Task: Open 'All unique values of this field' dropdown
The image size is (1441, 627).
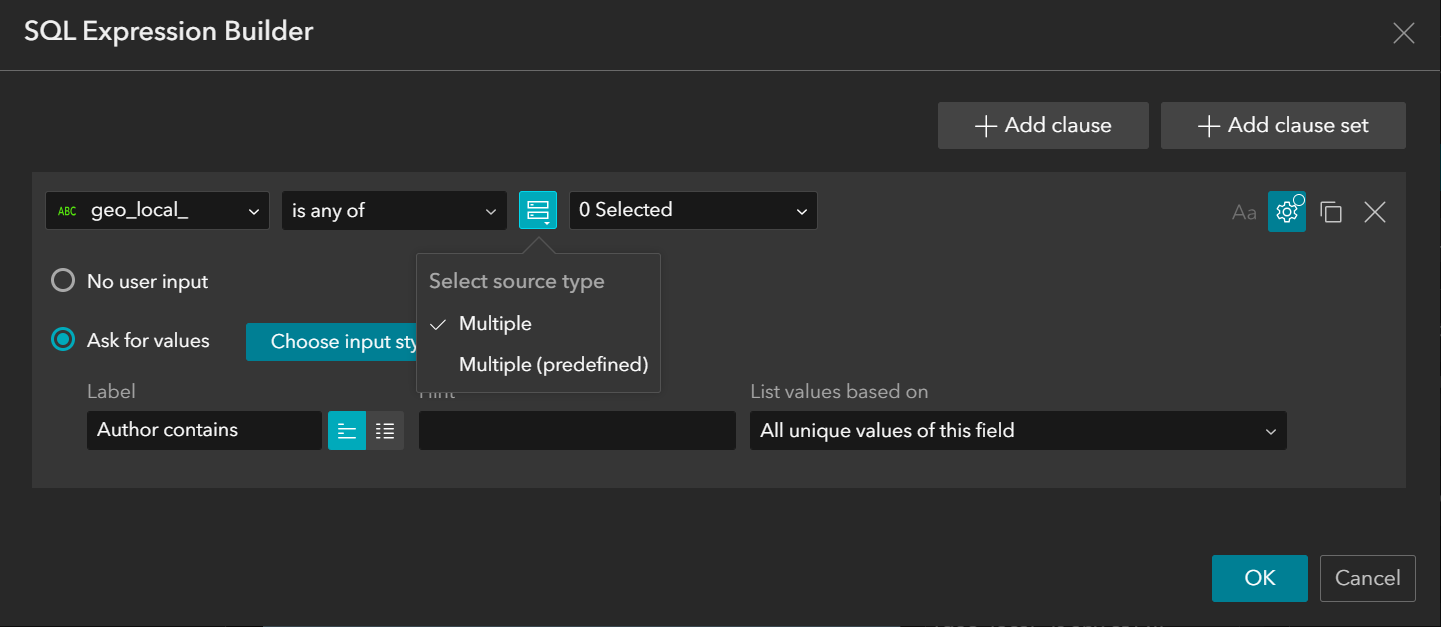Action: click(x=1017, y=431)
